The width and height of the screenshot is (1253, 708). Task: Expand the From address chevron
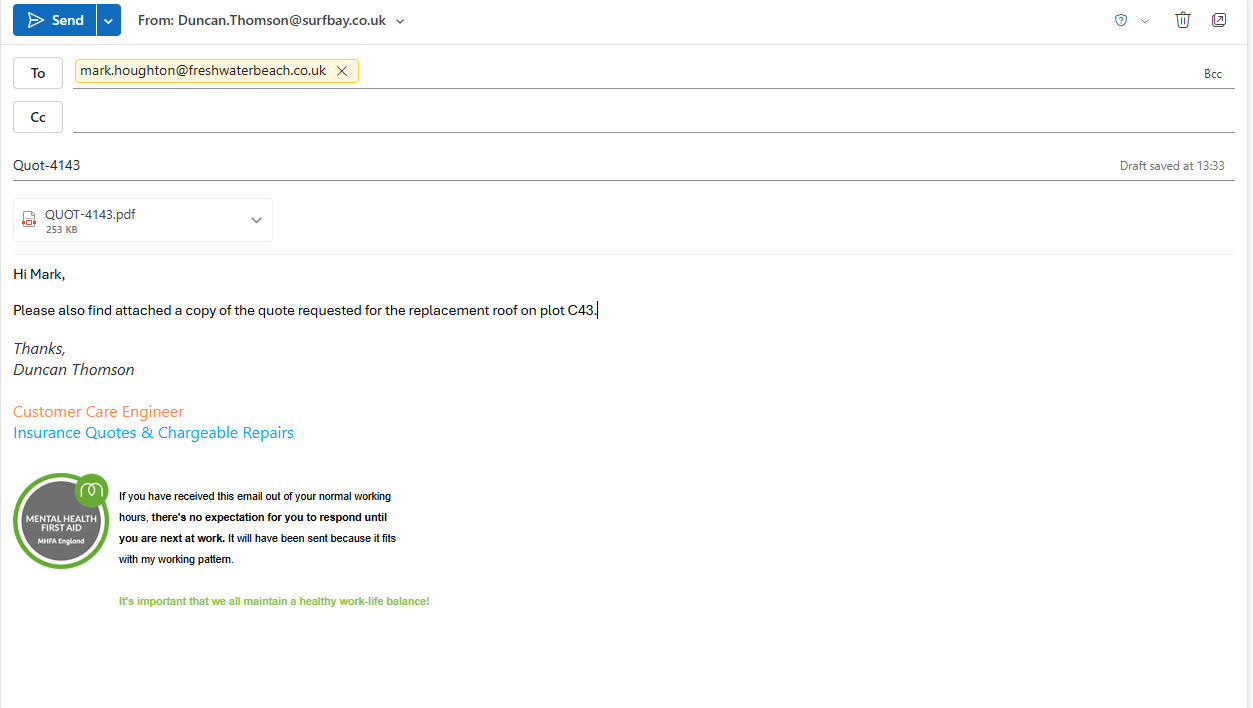click(400, 21)
